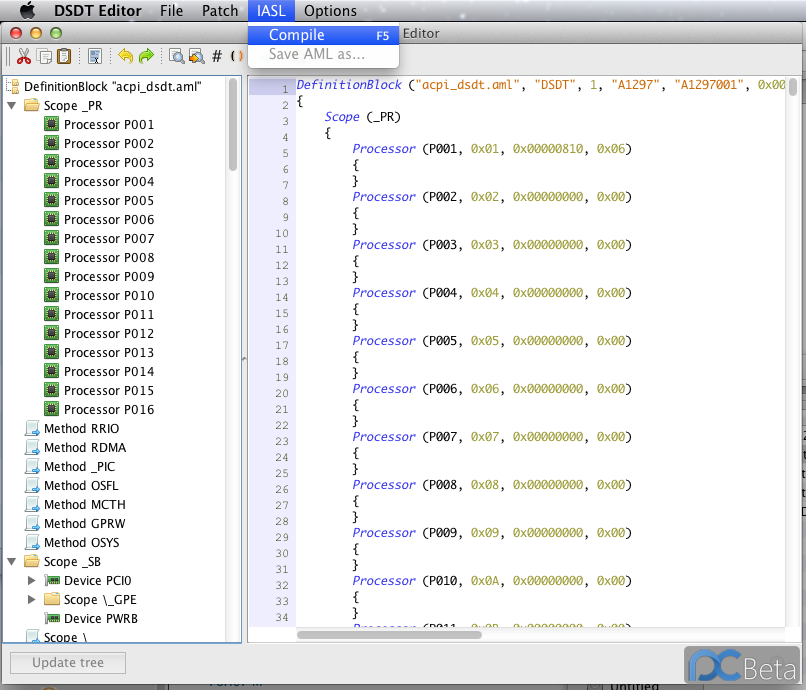806x690 pixels.
Task: Expand the Device PCI0 node
Action: pyautogui.click(x=32, y=581)
